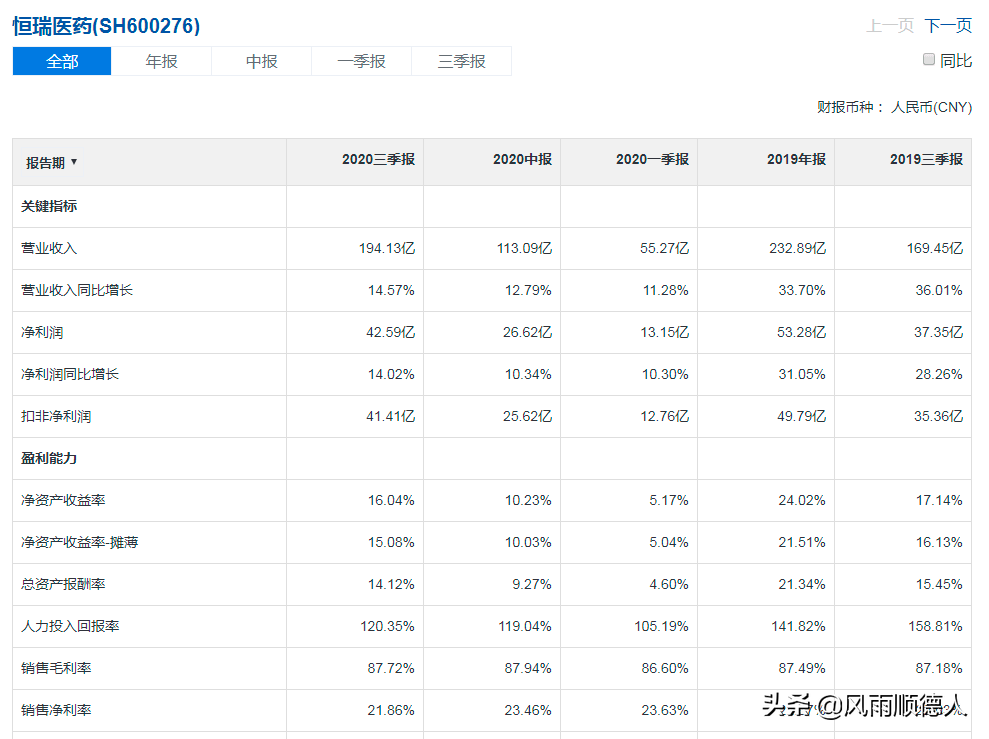Enable the 同比 checkbox

click(x=928, y=59)
